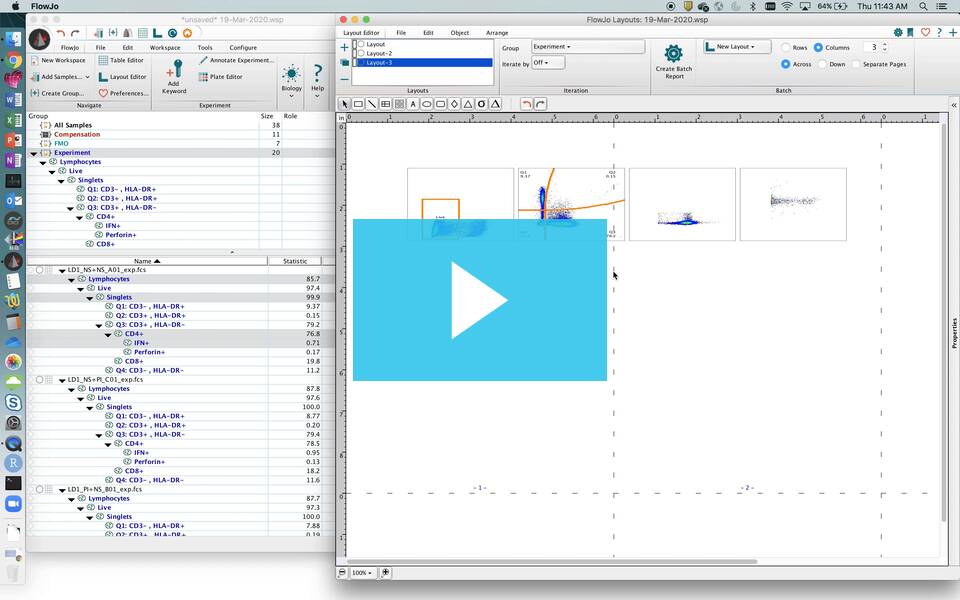Image resolution: width=960 pixels, height=600 pixels.
Task: Click the columns count field showing 3
Action: point(872,47)
